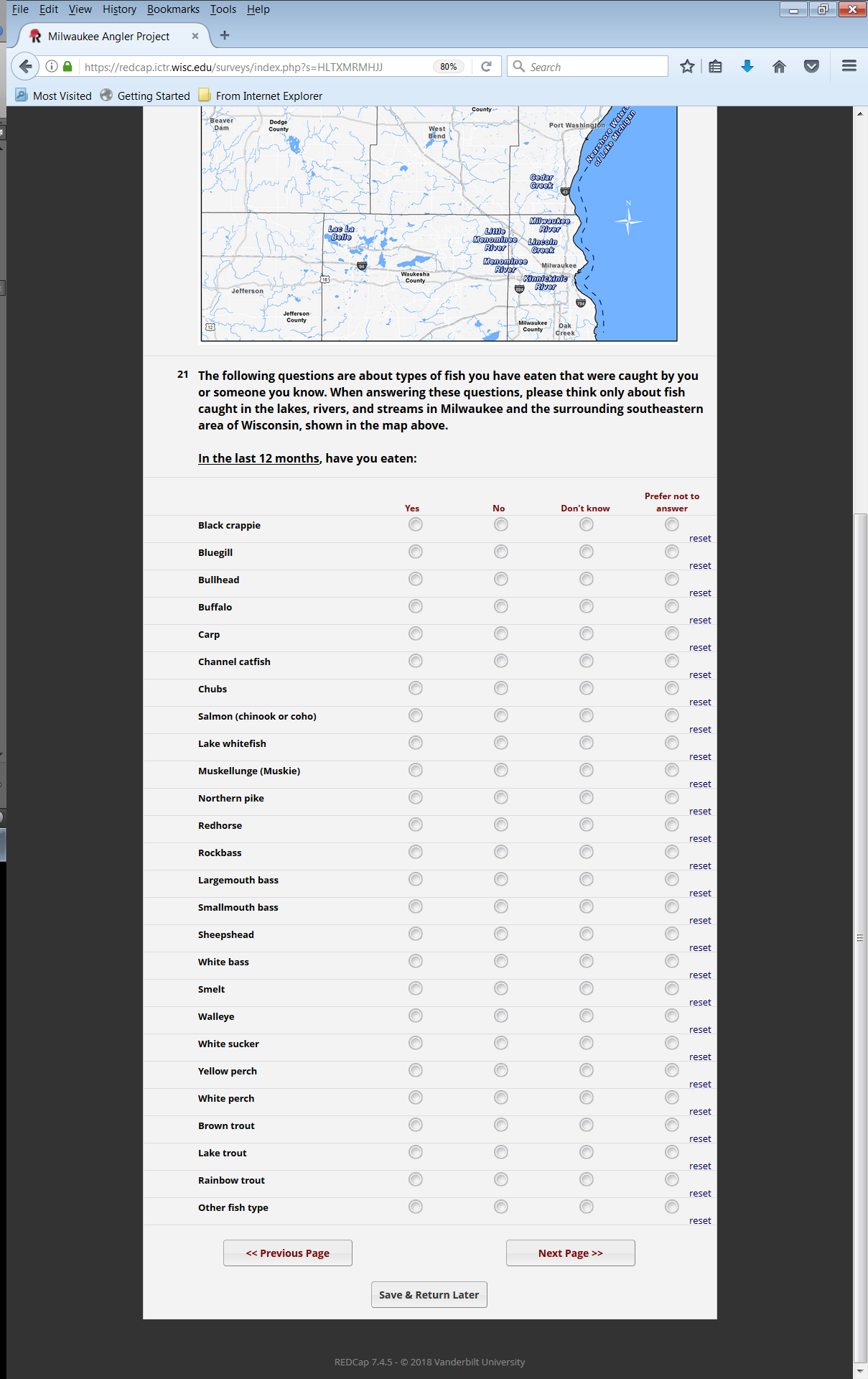Open the hamburger menu icon
This screenshot has width=868, height=1379.
coord(849,67)
